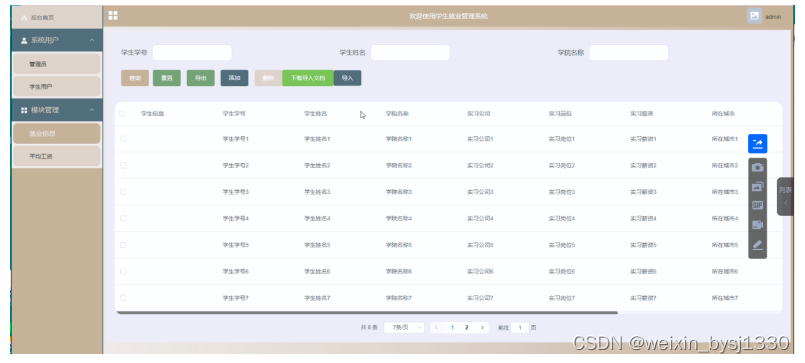Click the cell 实习薪资2
The width and height of the screenshot is (805, 363).
coord(643,165)
